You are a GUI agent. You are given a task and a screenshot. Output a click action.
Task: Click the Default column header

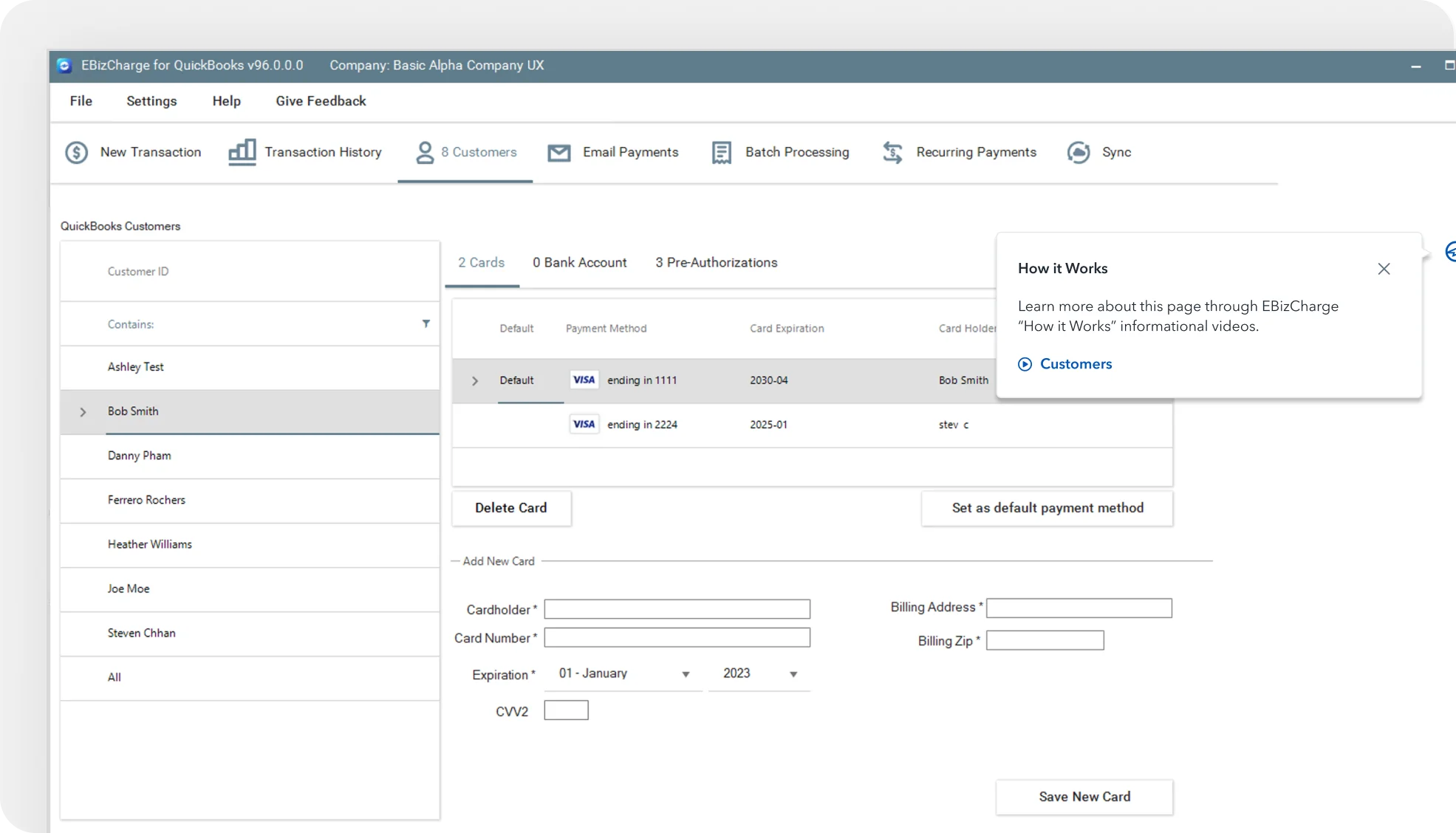(x=516, y=329)
